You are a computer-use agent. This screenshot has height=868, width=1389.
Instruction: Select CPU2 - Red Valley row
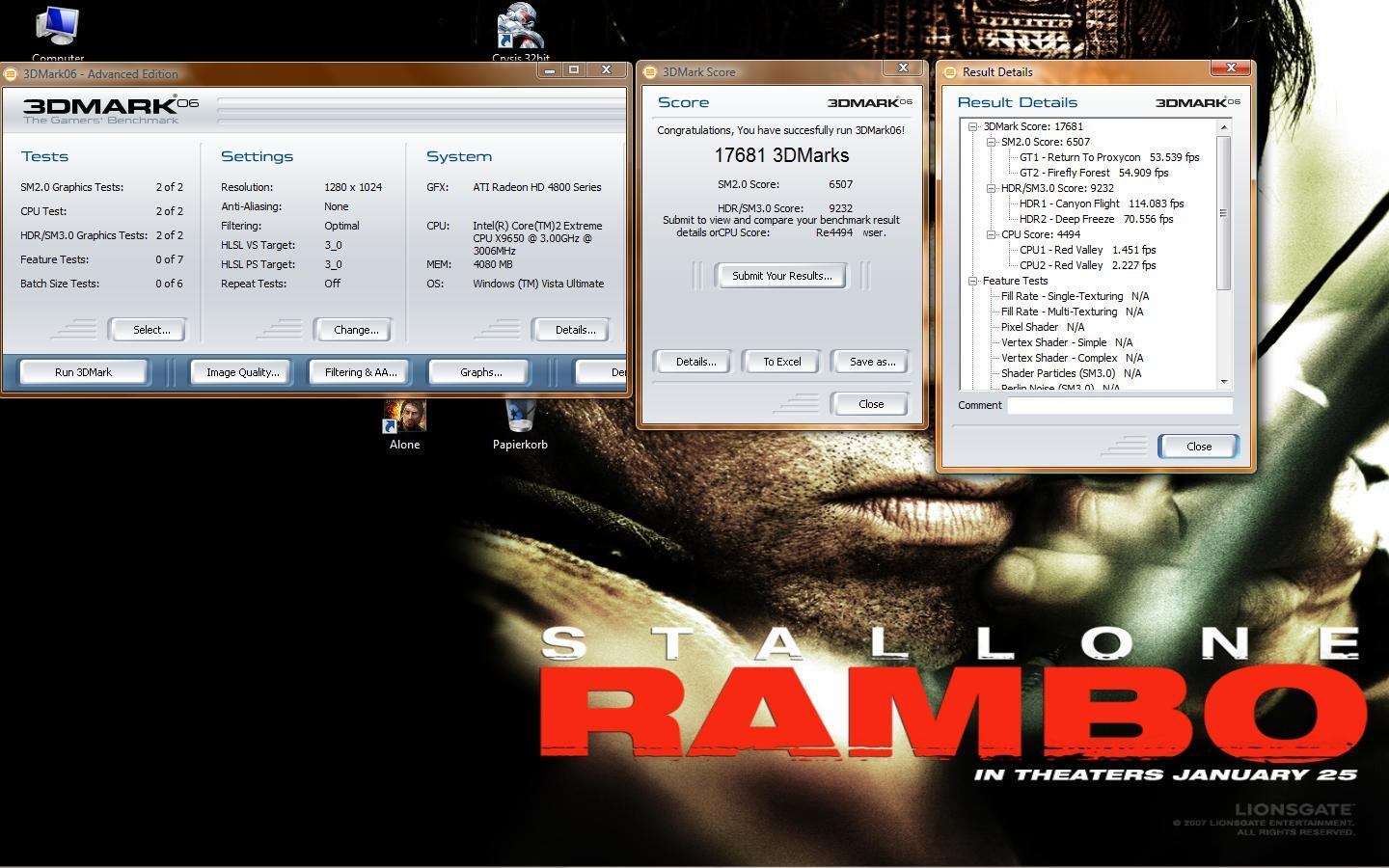[1087, 265]
